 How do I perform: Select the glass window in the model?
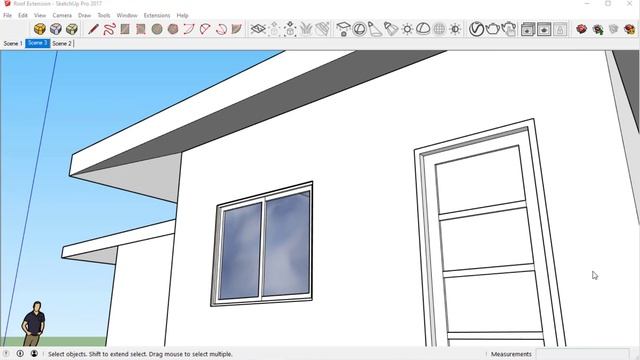point(262,244)
